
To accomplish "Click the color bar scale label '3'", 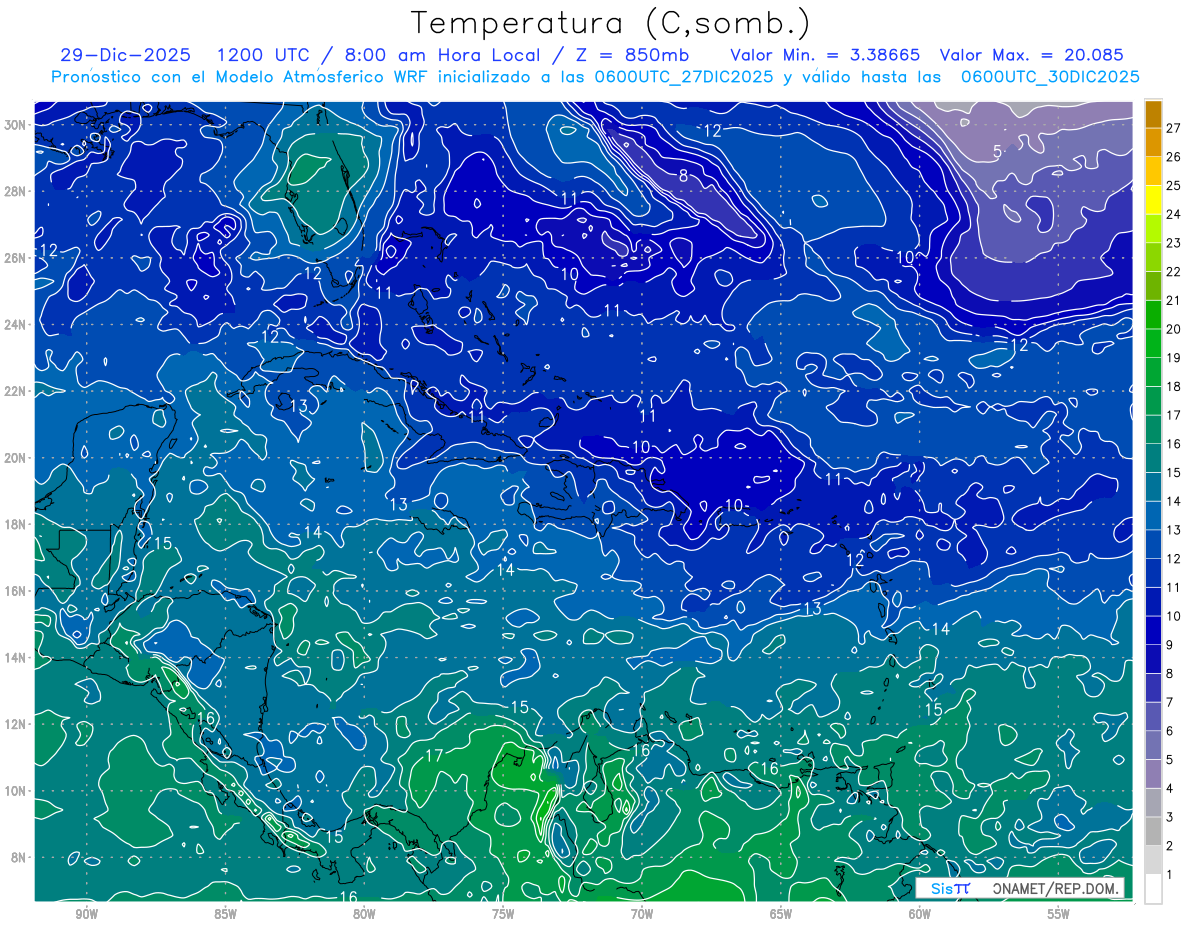I will click(x=1171, y=818).
